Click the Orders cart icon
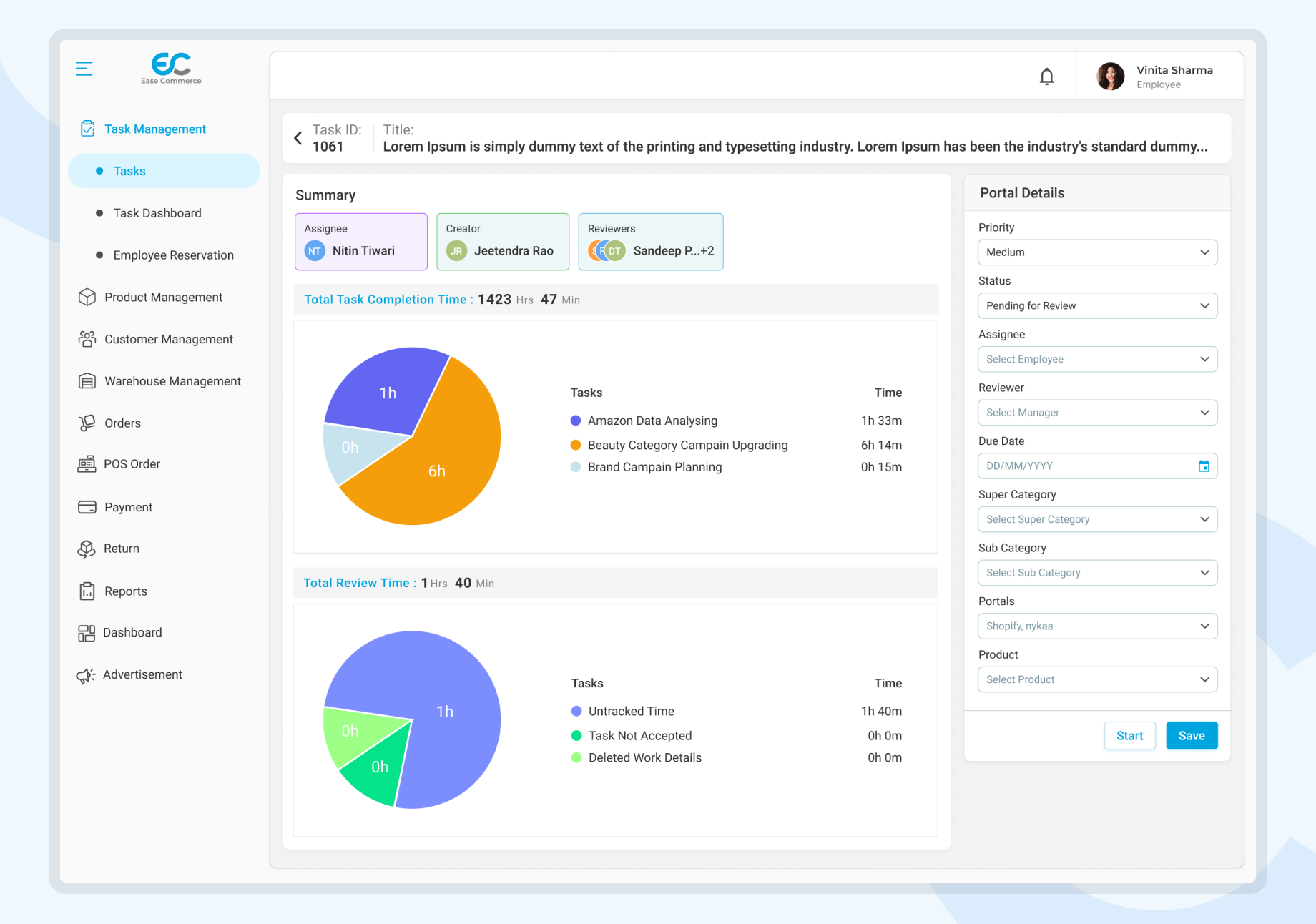The image size is (1316, 924). coord(87,423)
